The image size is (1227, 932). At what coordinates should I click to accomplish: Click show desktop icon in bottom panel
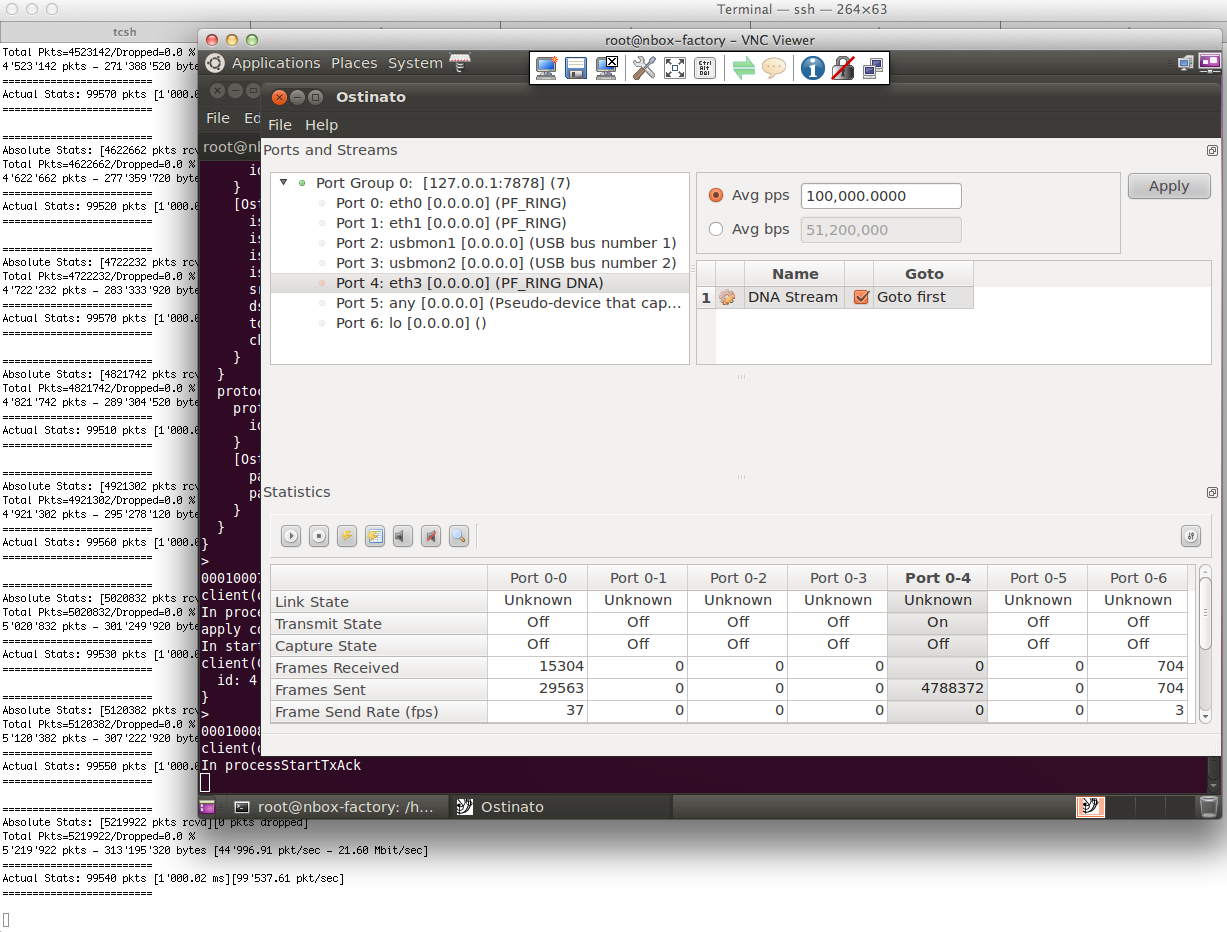point(208,807)
